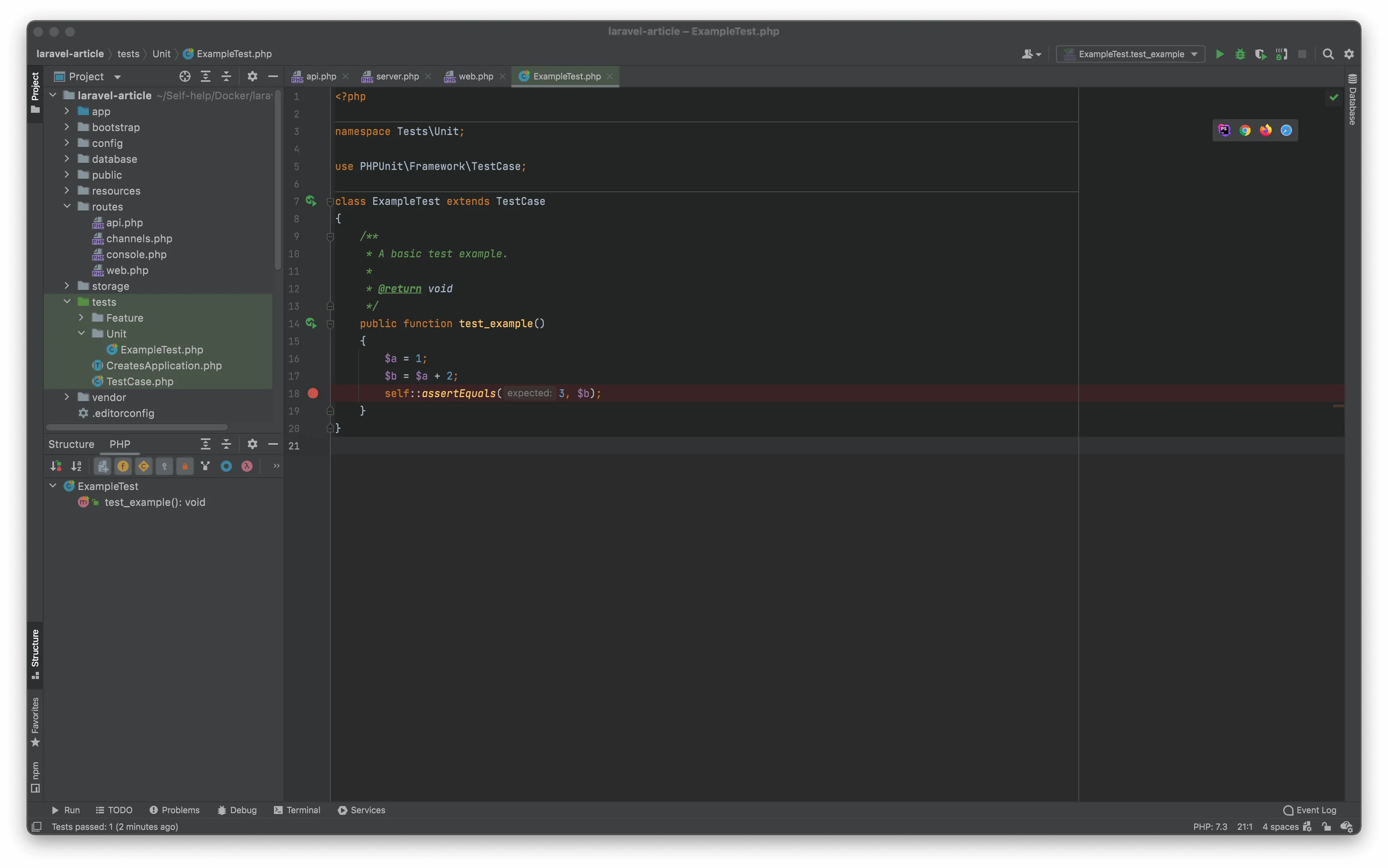Click Select Opened File target icon
This screenshot has height=868, width=1388.
[x=184, y=76]
